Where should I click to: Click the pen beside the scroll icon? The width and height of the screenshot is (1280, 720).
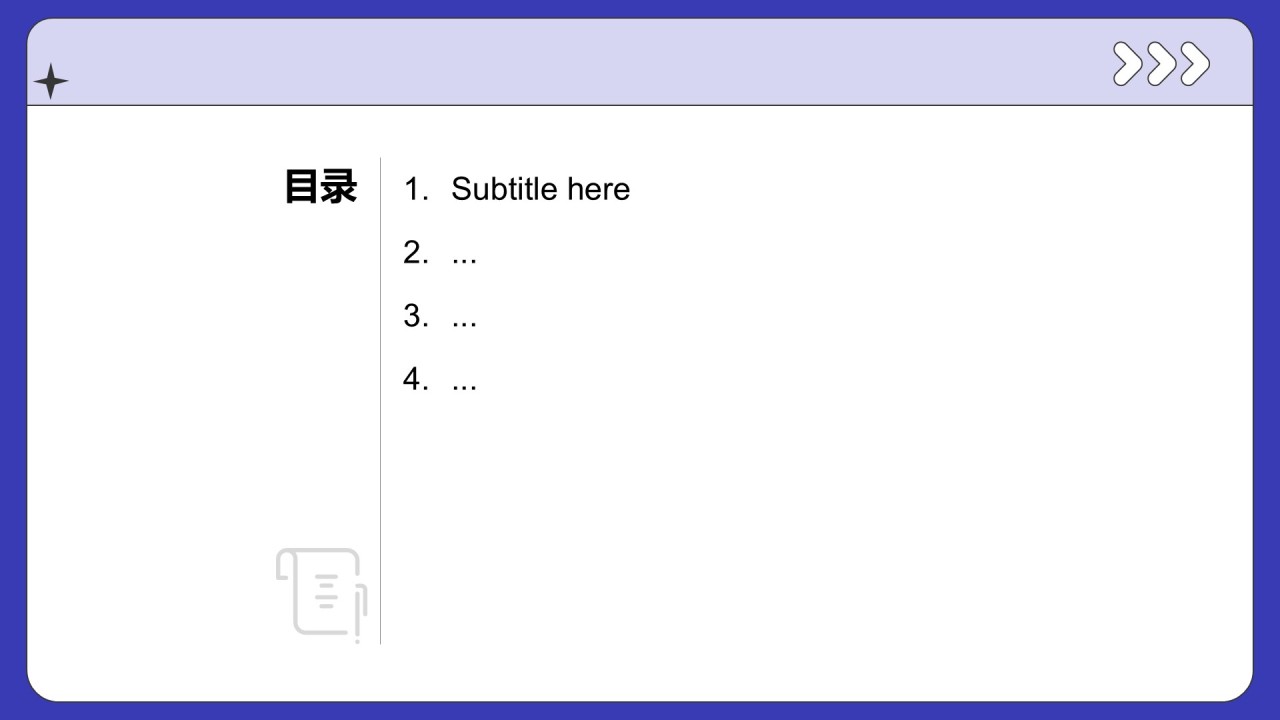[359, 610]
